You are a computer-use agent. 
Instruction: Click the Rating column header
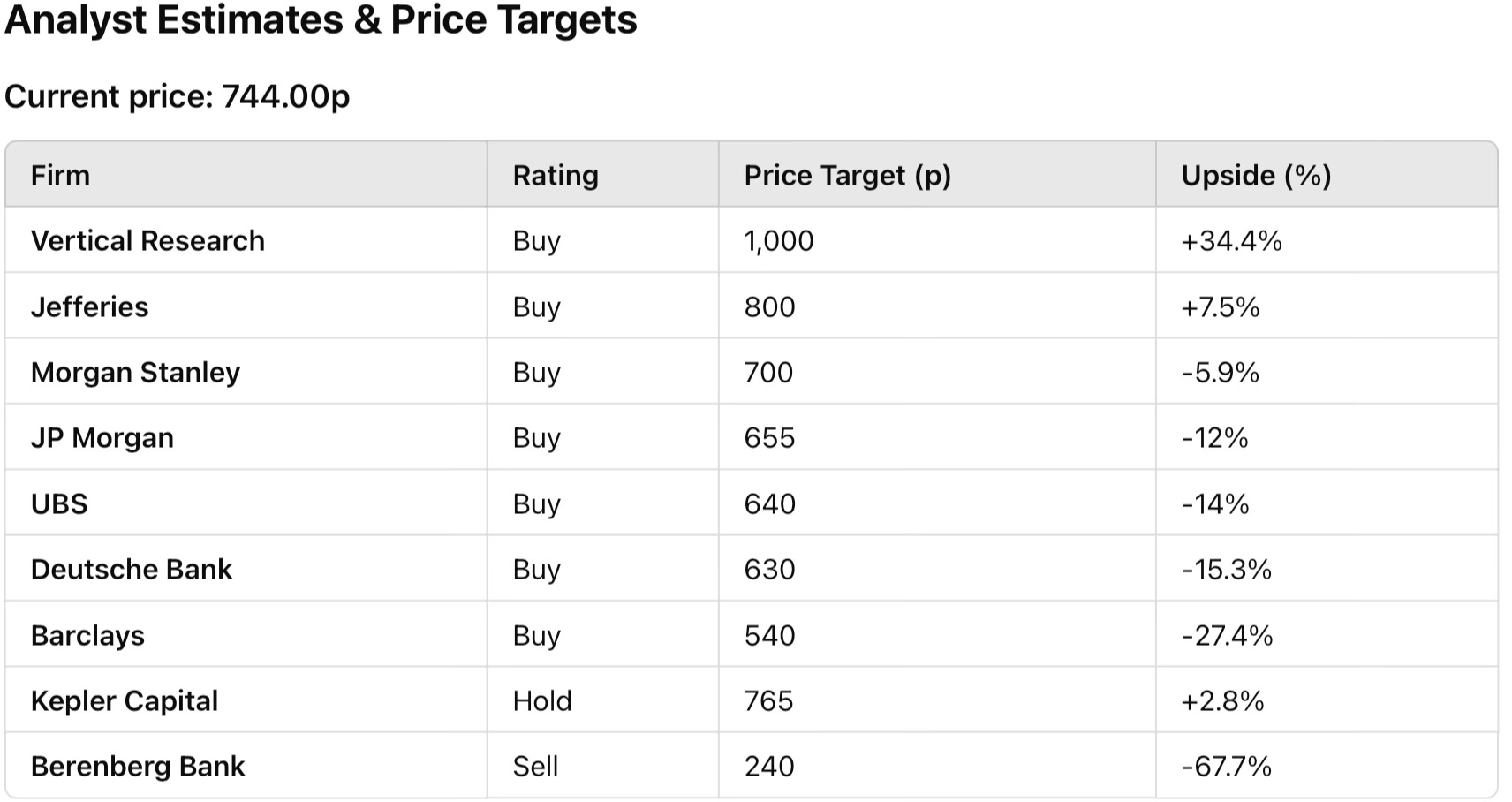click(x=556, y=175)
